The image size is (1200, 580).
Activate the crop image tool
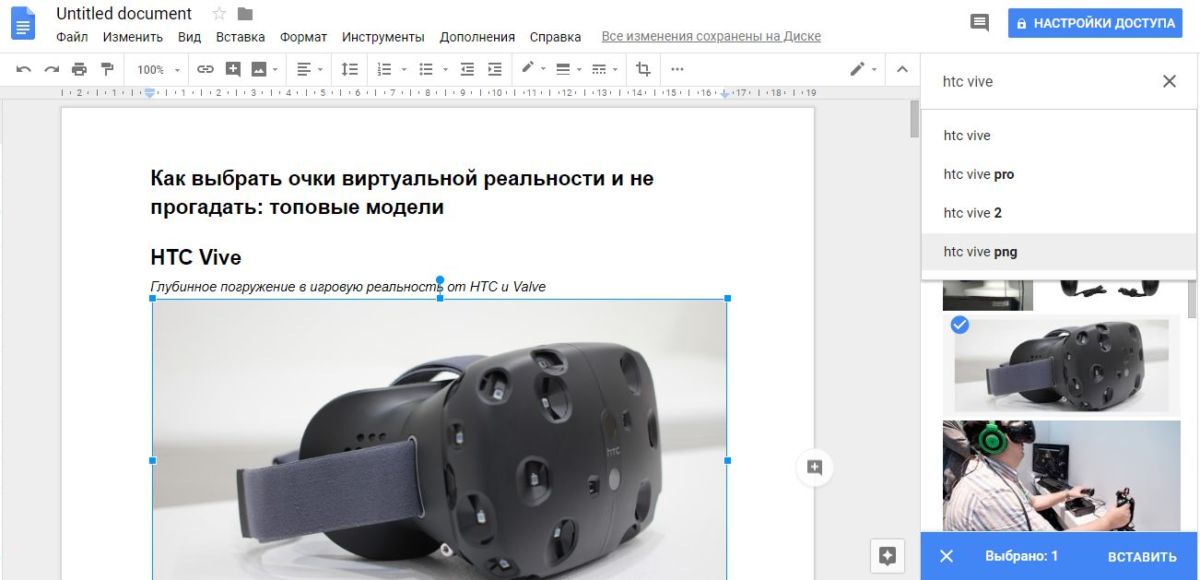click(643, 70)
